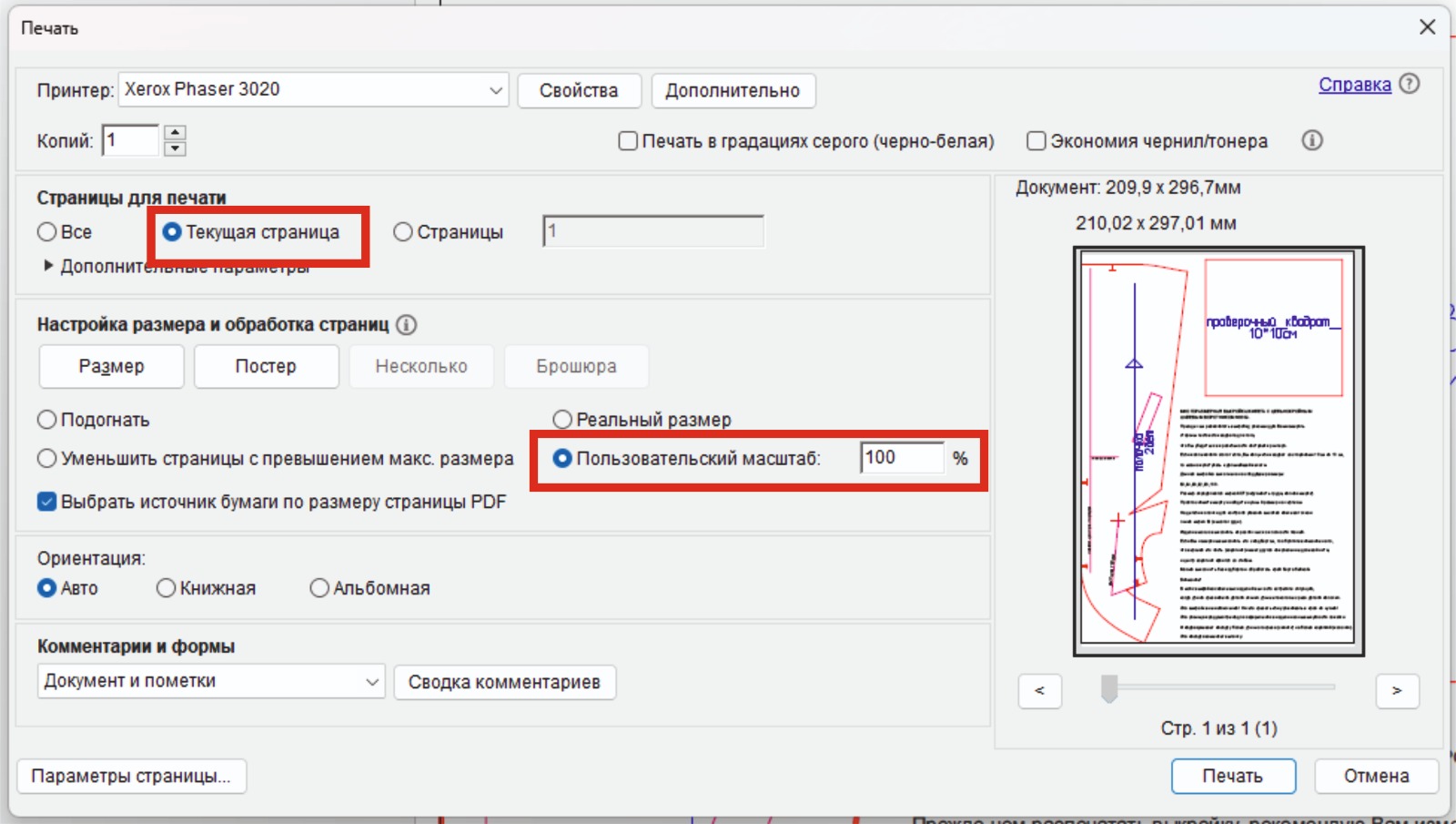This screenshot has width=1456, height=824.
Task: Click the help question mark icon beside Справка
Action: click(1409, 84)
